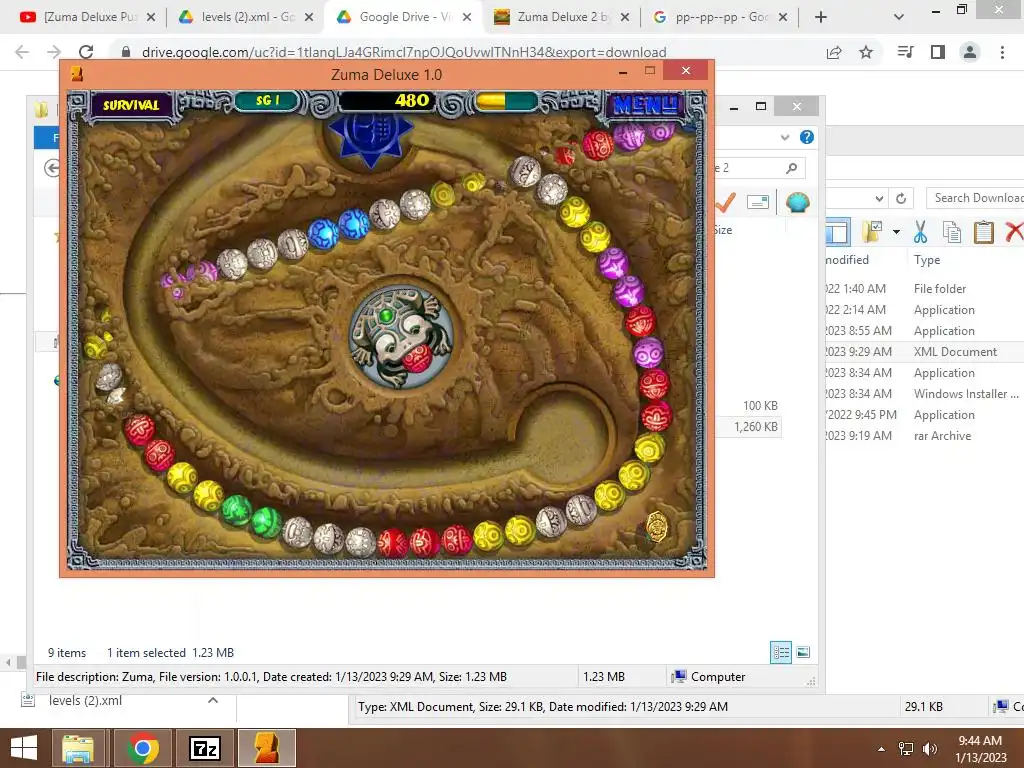Show hidden system tray icons
The image size is (1024, 768).
pyautogui.click(x=882, y=748)
